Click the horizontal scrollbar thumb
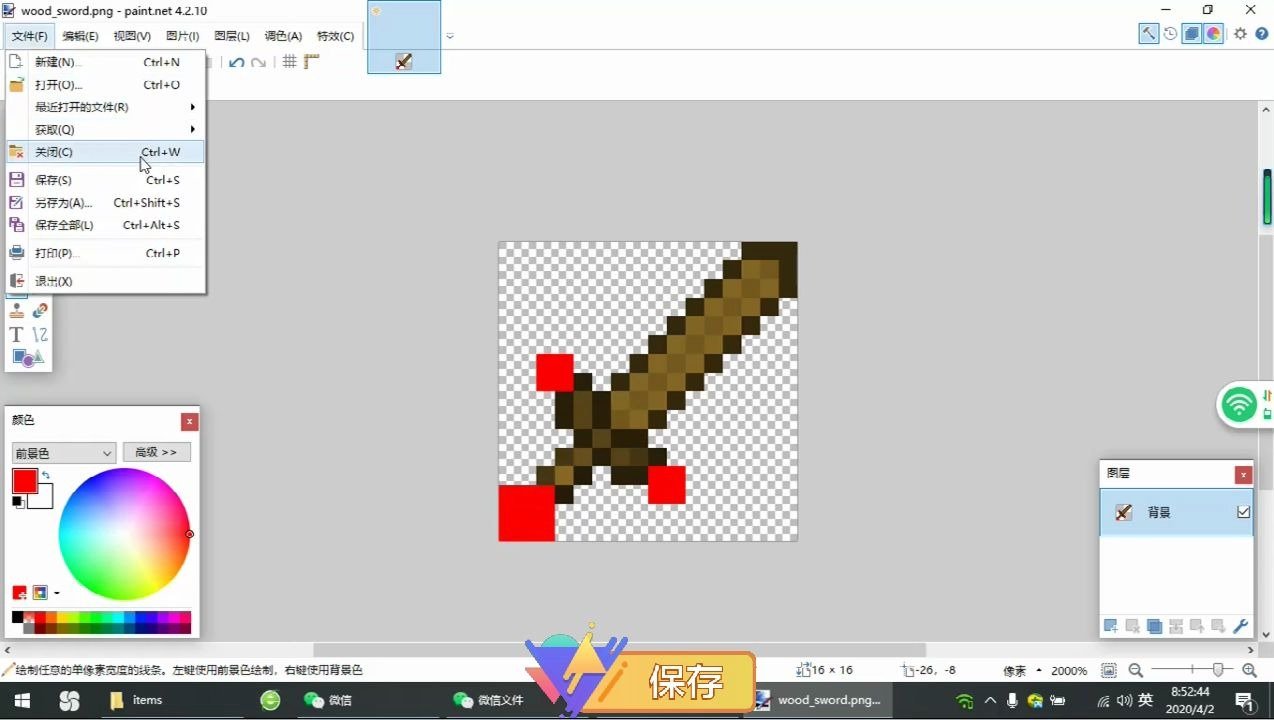This screenshot has height=720, width=1274. point(620,651)
